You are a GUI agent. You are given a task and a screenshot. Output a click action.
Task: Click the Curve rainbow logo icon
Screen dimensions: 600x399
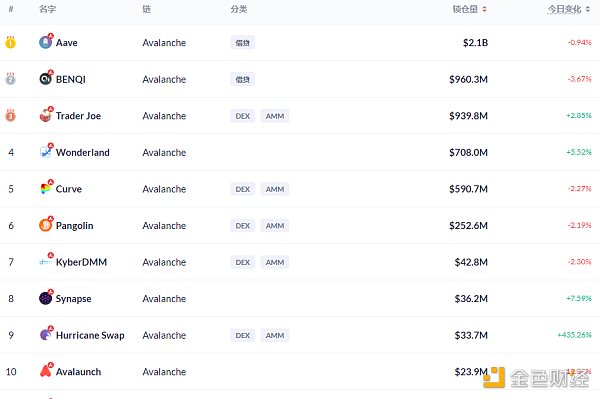click(46, 188)
